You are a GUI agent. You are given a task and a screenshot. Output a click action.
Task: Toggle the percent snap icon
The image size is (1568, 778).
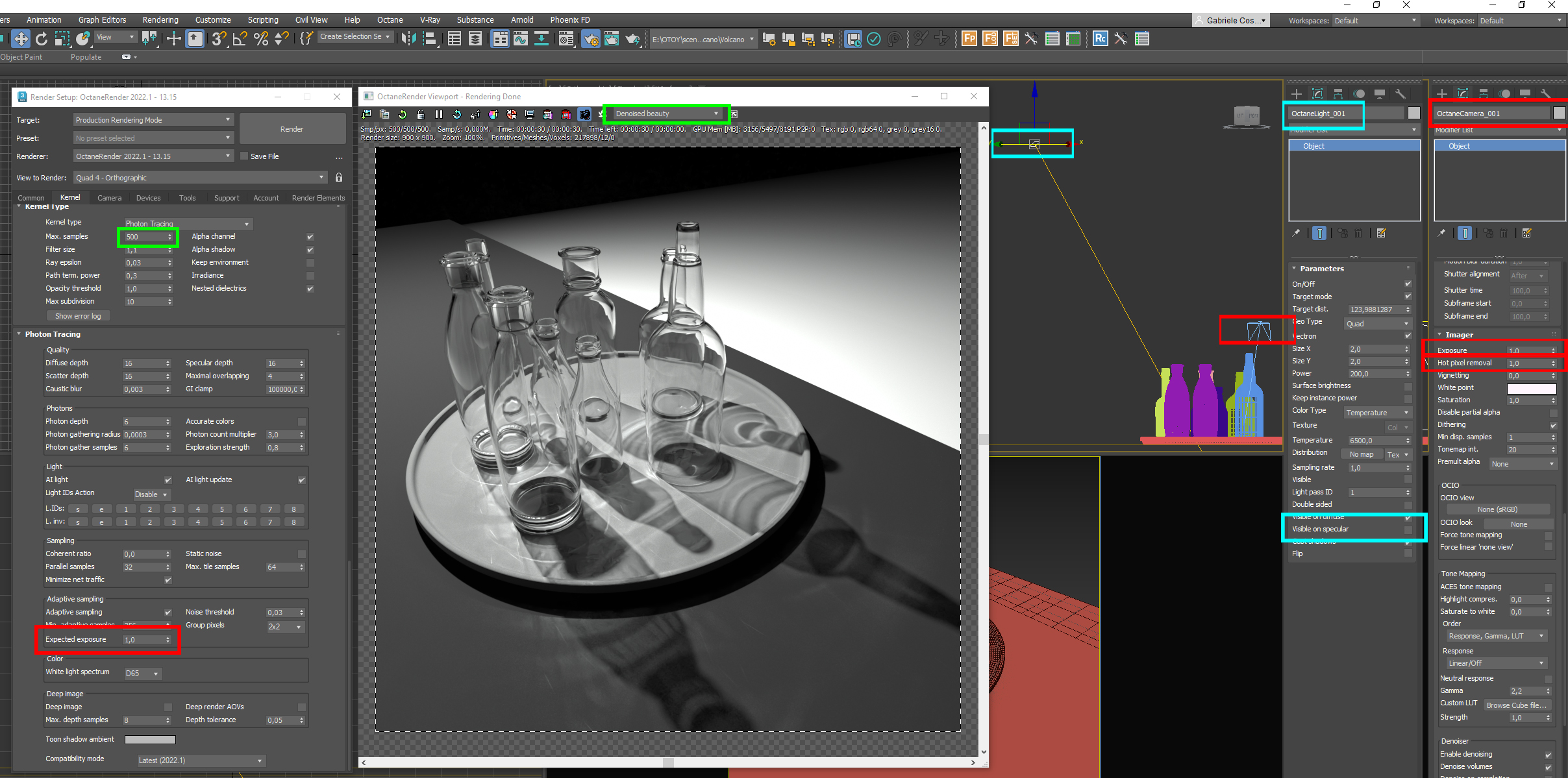click(x=261, y=39)
